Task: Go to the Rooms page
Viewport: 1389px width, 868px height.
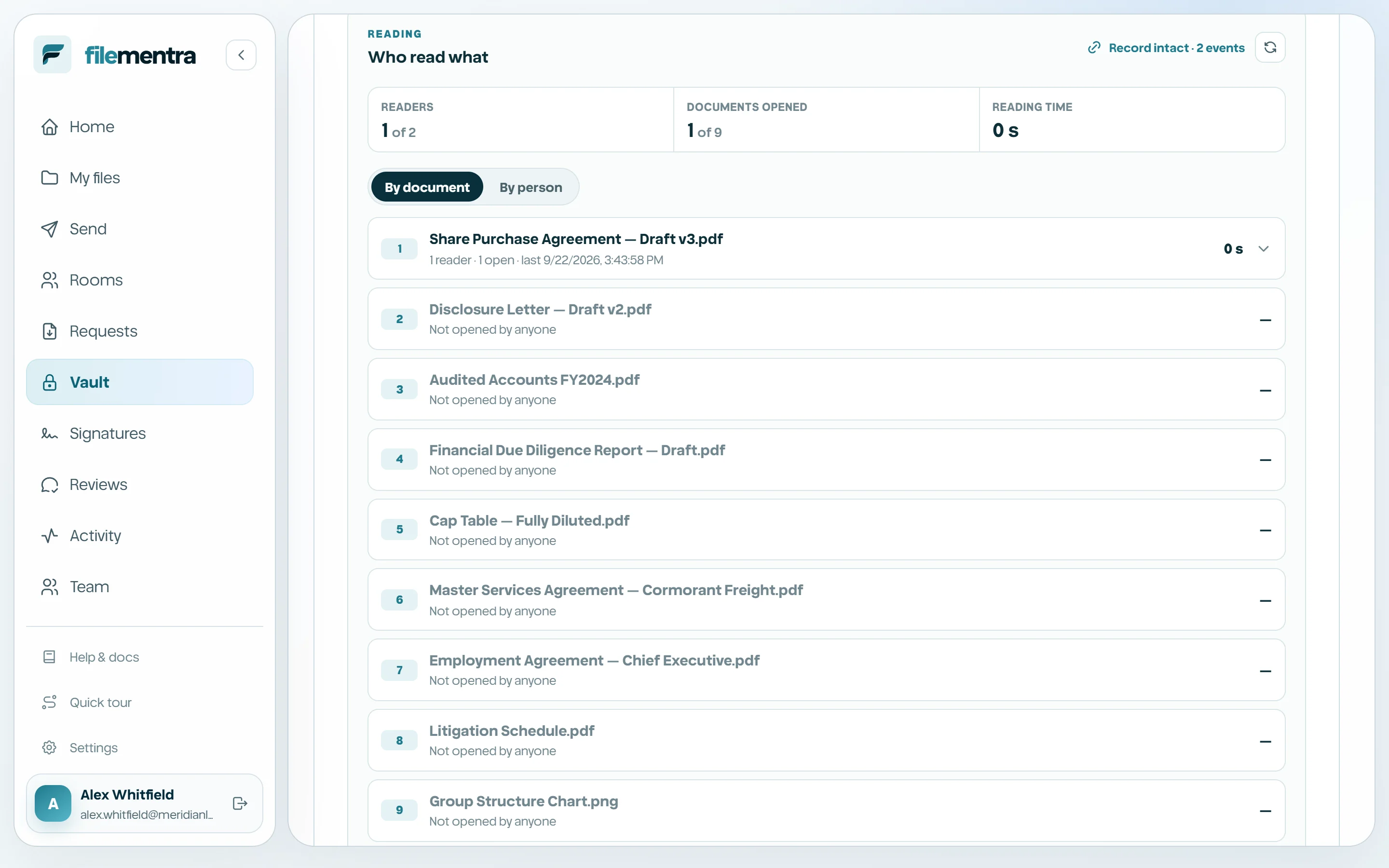Action: click(x=139, y=280)
